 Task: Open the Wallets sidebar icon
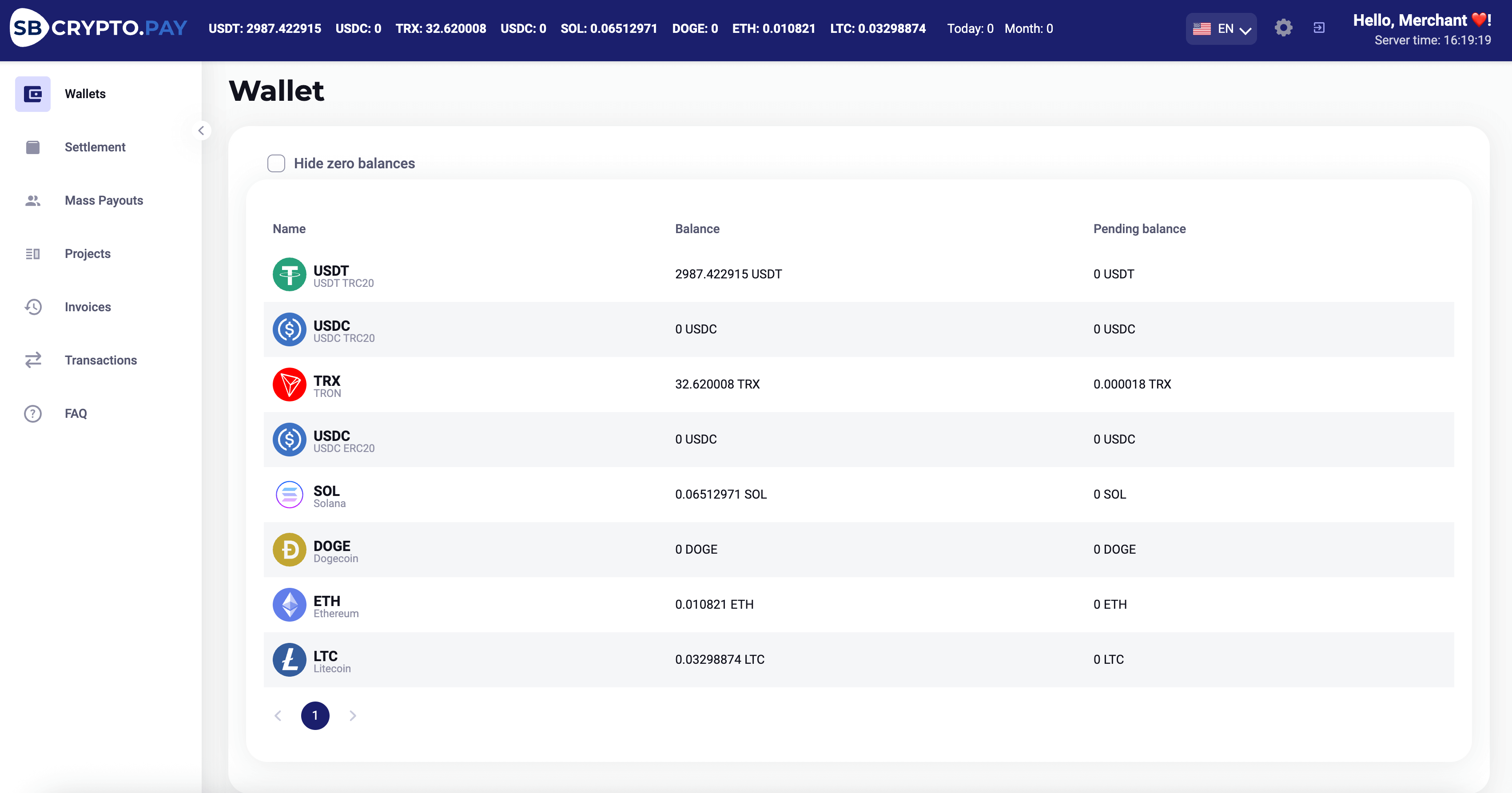pyautogui.click(x=32, y=94)
